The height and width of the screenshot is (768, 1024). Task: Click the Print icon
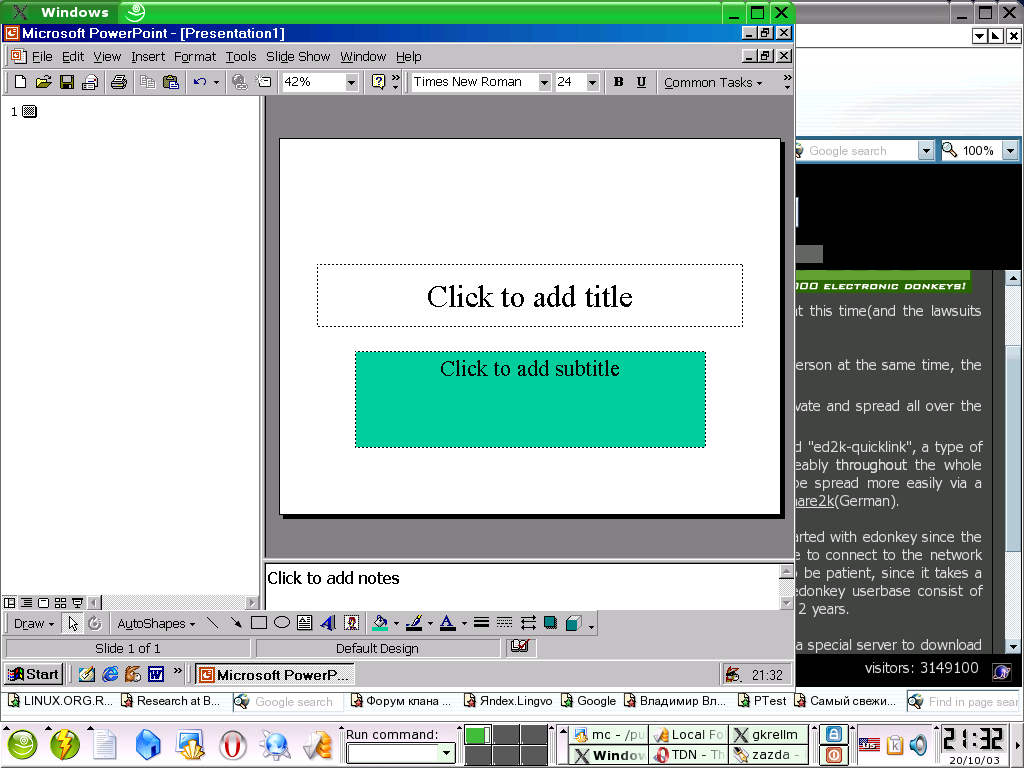pyautogui.click(x=119, y=82)
